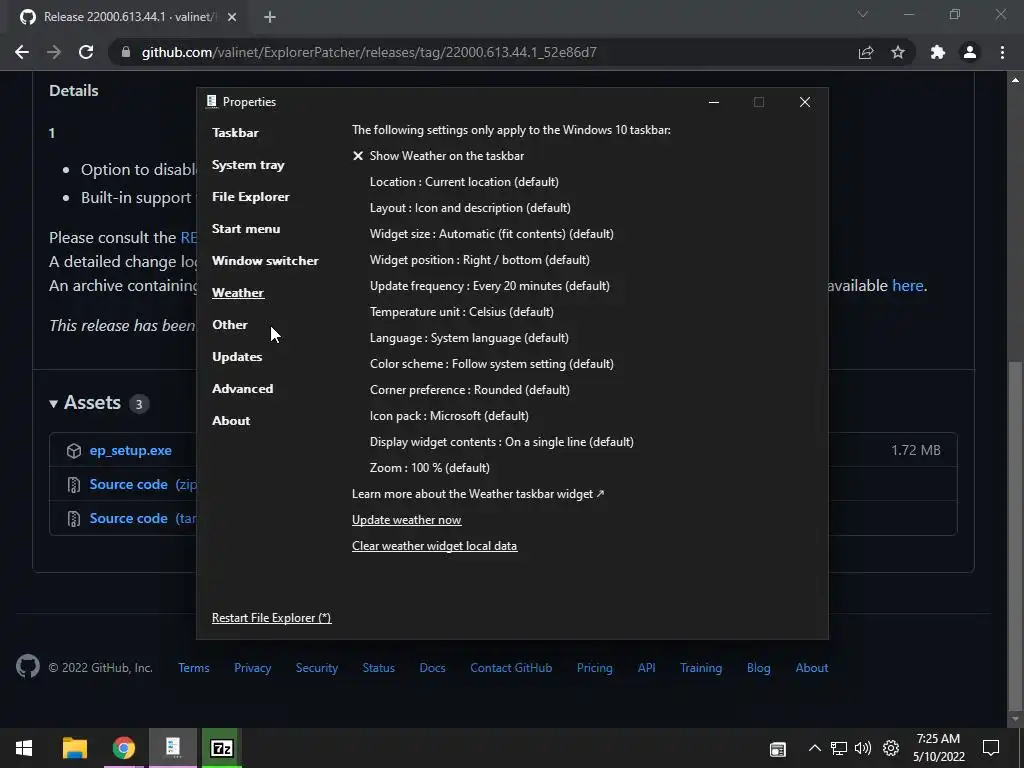Switch to File Explorer section
The image size is (1024, 768).
(250, 197)
